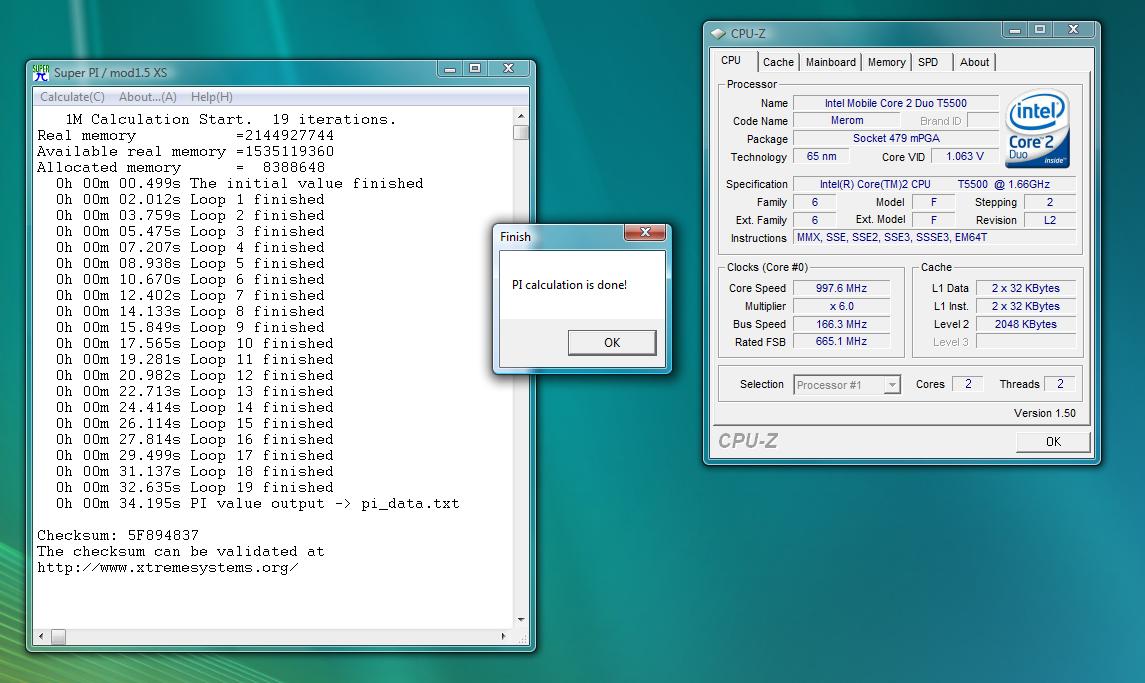
Task: Click the Bus Speed value '166.3 MHz'
Action: [841, 324]
